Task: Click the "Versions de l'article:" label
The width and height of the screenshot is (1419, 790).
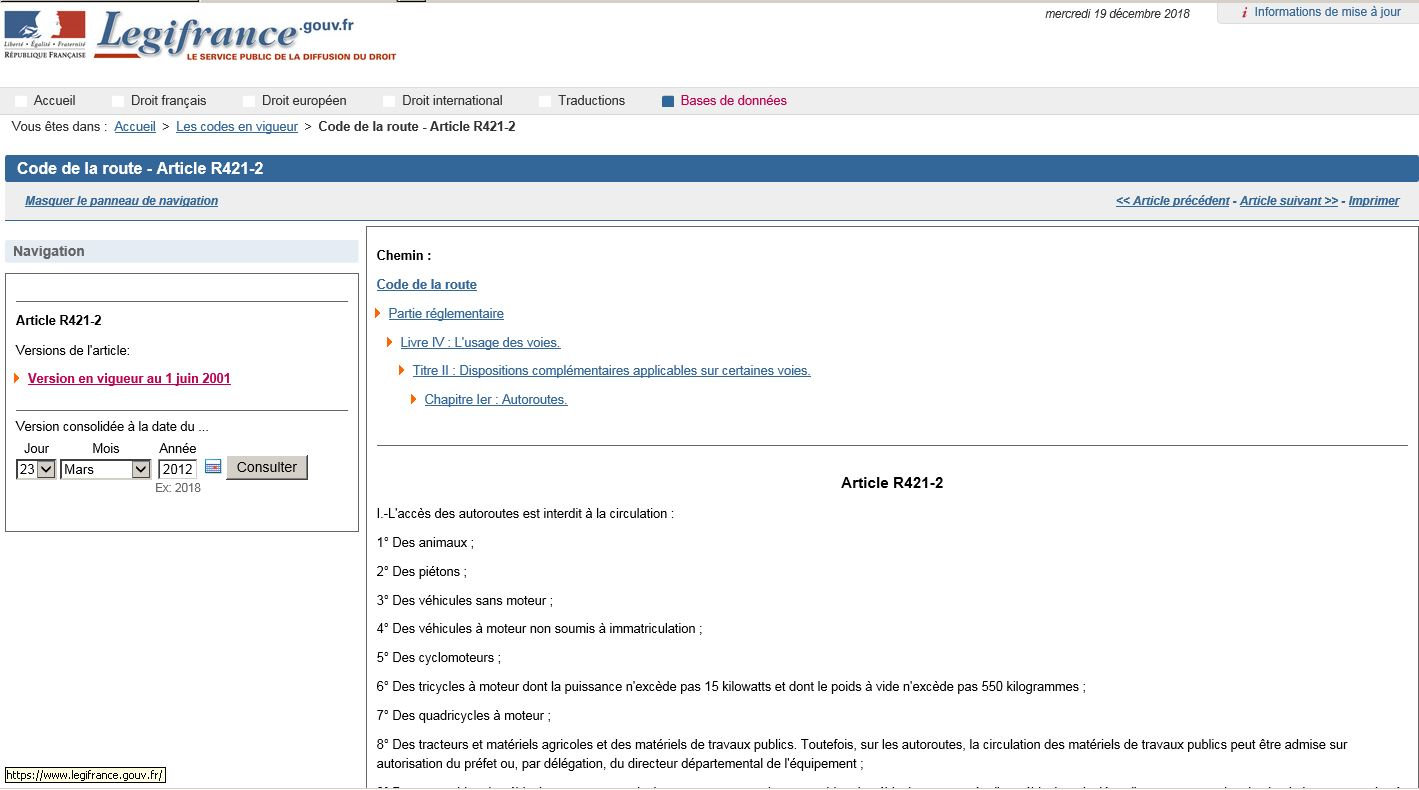Action: tap(73, 350)
